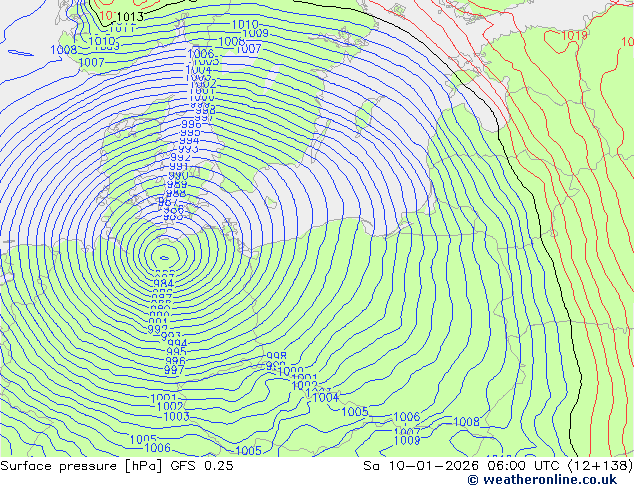Image resolution: width=634 pixels, height=490 pixels.
Task: Open the weatheronline.co.uk copyright text
Action: (542, 480)
